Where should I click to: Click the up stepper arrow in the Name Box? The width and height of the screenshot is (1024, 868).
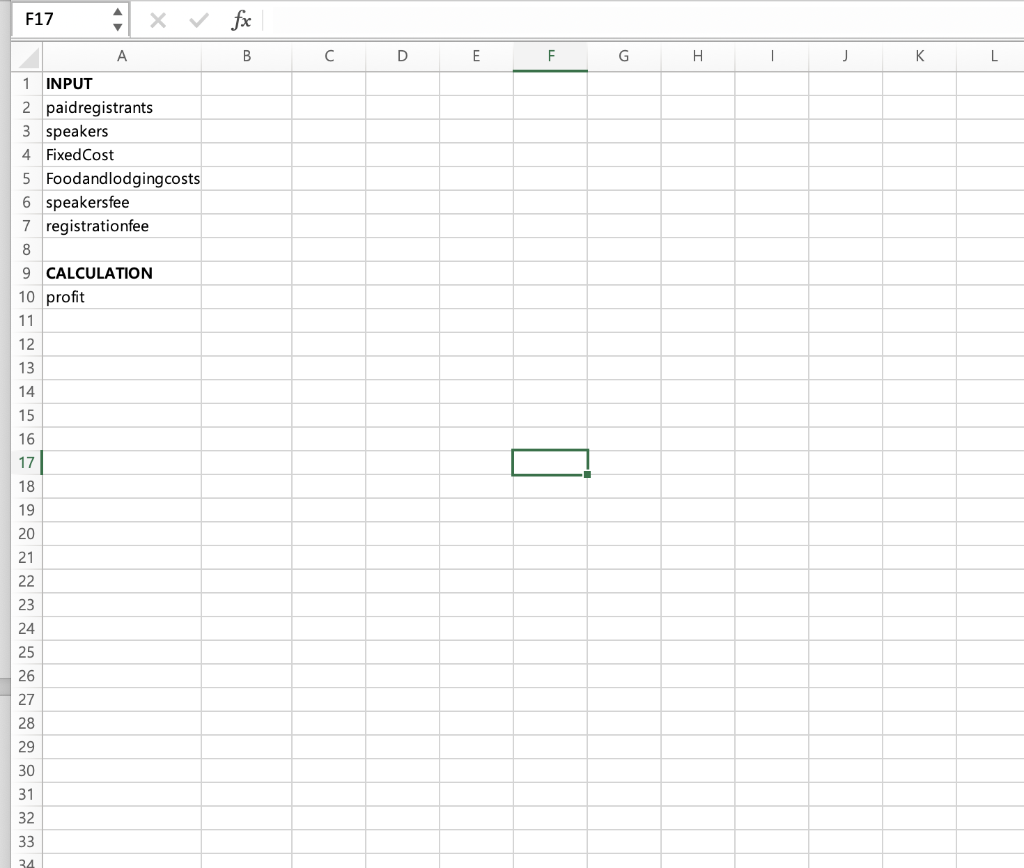(119, 11)
